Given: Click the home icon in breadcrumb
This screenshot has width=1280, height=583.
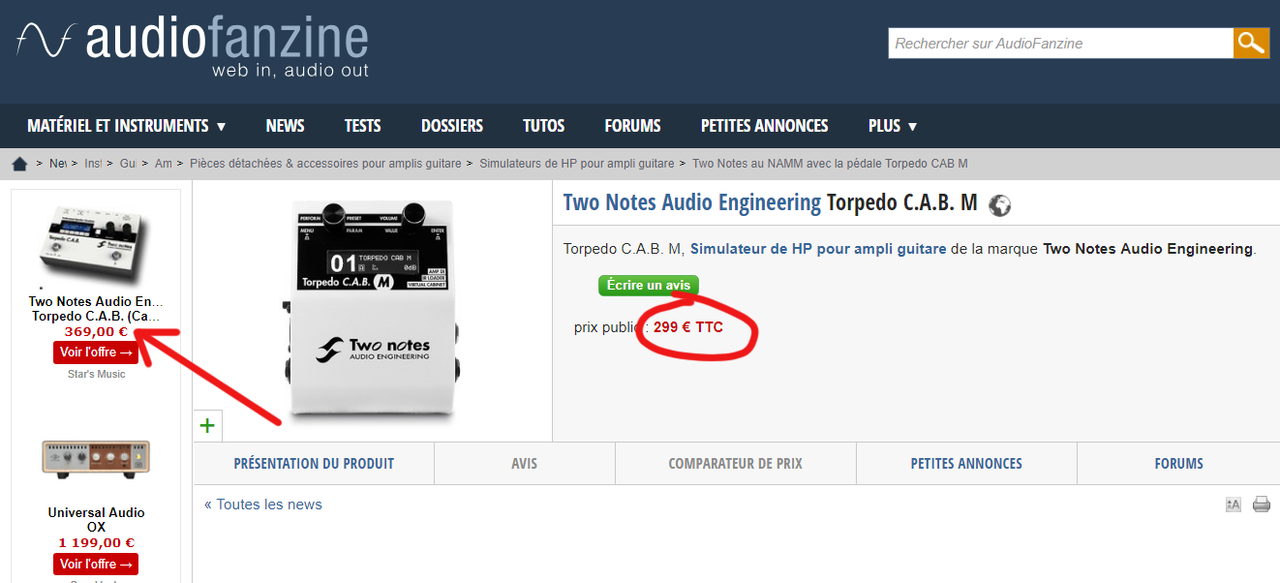Looking at the screenshot, I should (x=19, y=163).
